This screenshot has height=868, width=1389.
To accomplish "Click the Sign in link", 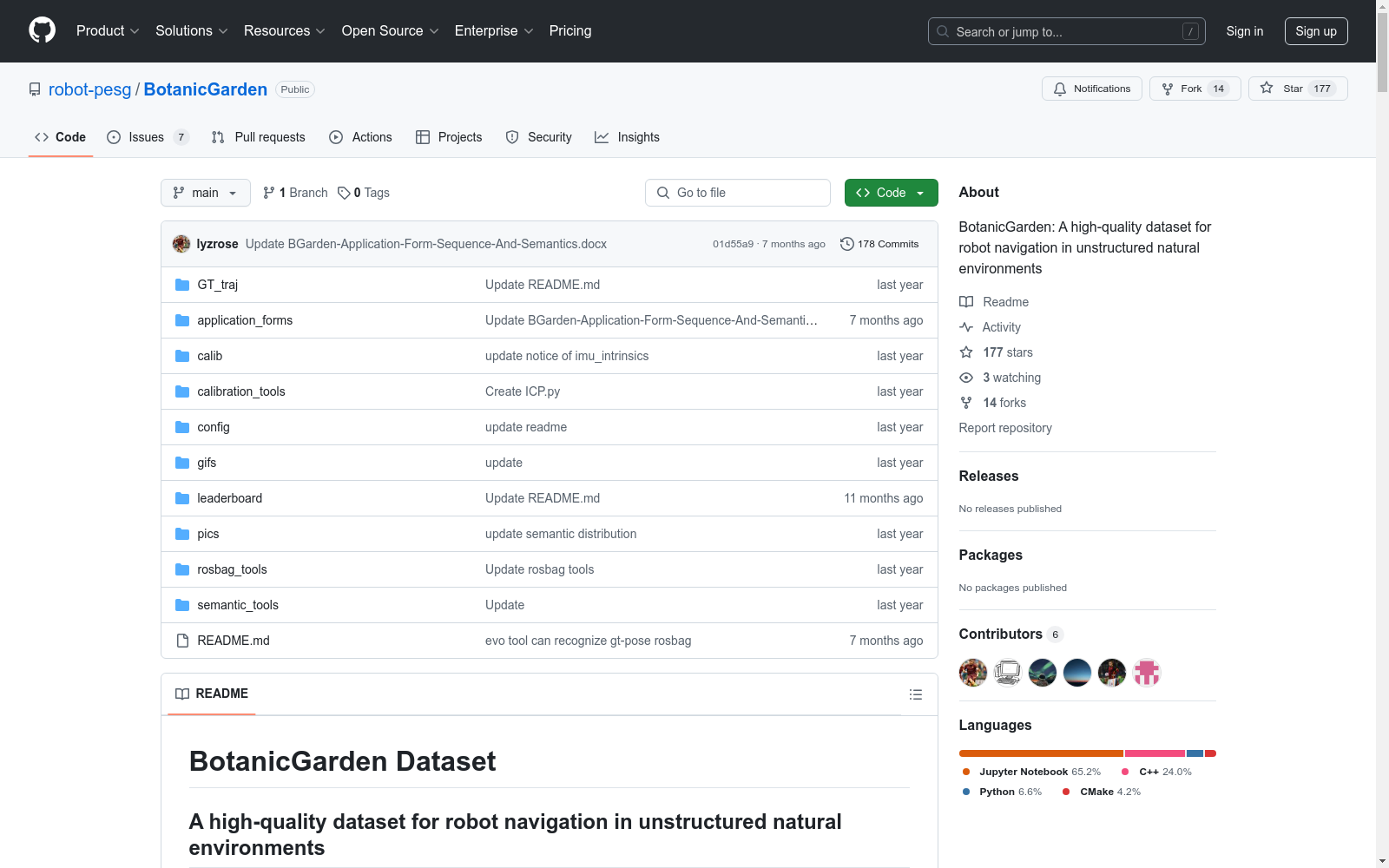I will [x=1245, y=31].
